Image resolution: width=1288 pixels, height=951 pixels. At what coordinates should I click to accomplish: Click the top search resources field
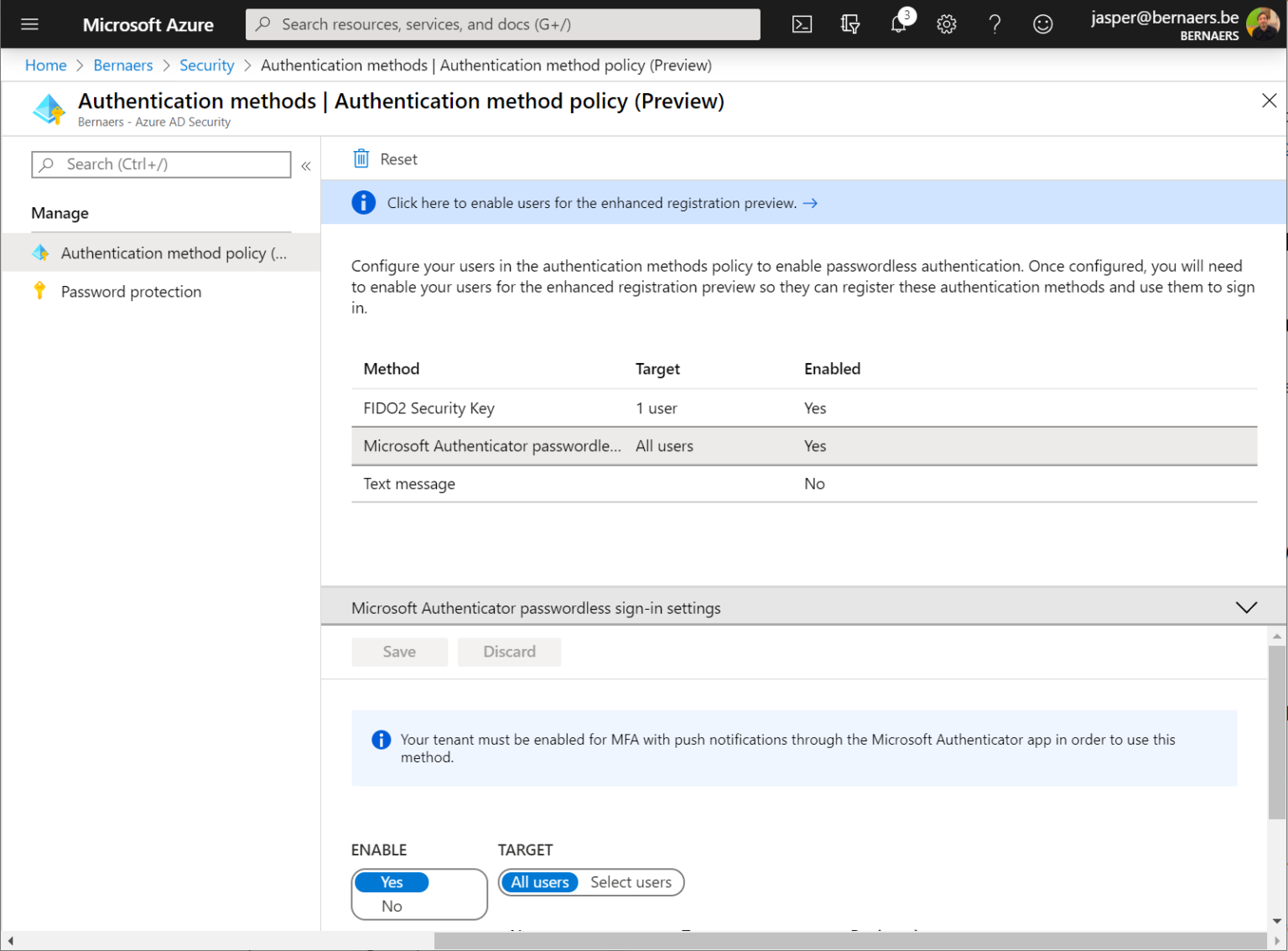[x=503, y=24]
